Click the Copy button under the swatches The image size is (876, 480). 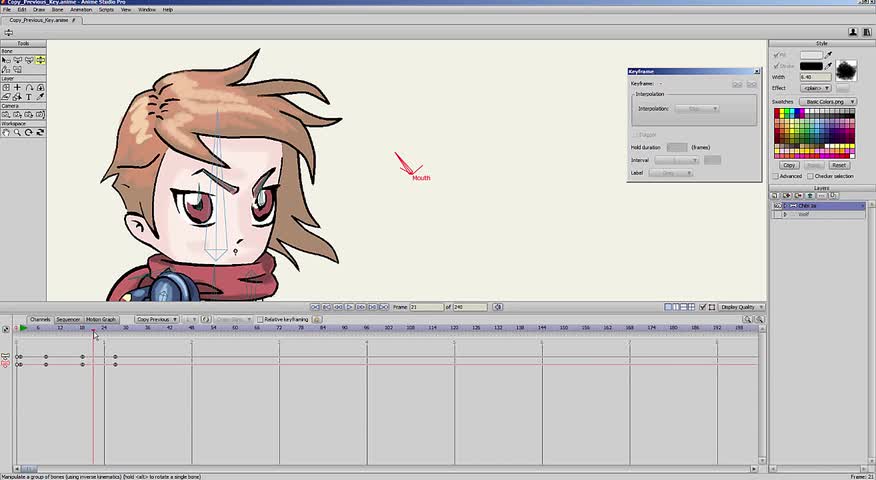pyautogui.click(x=789, y=165)
